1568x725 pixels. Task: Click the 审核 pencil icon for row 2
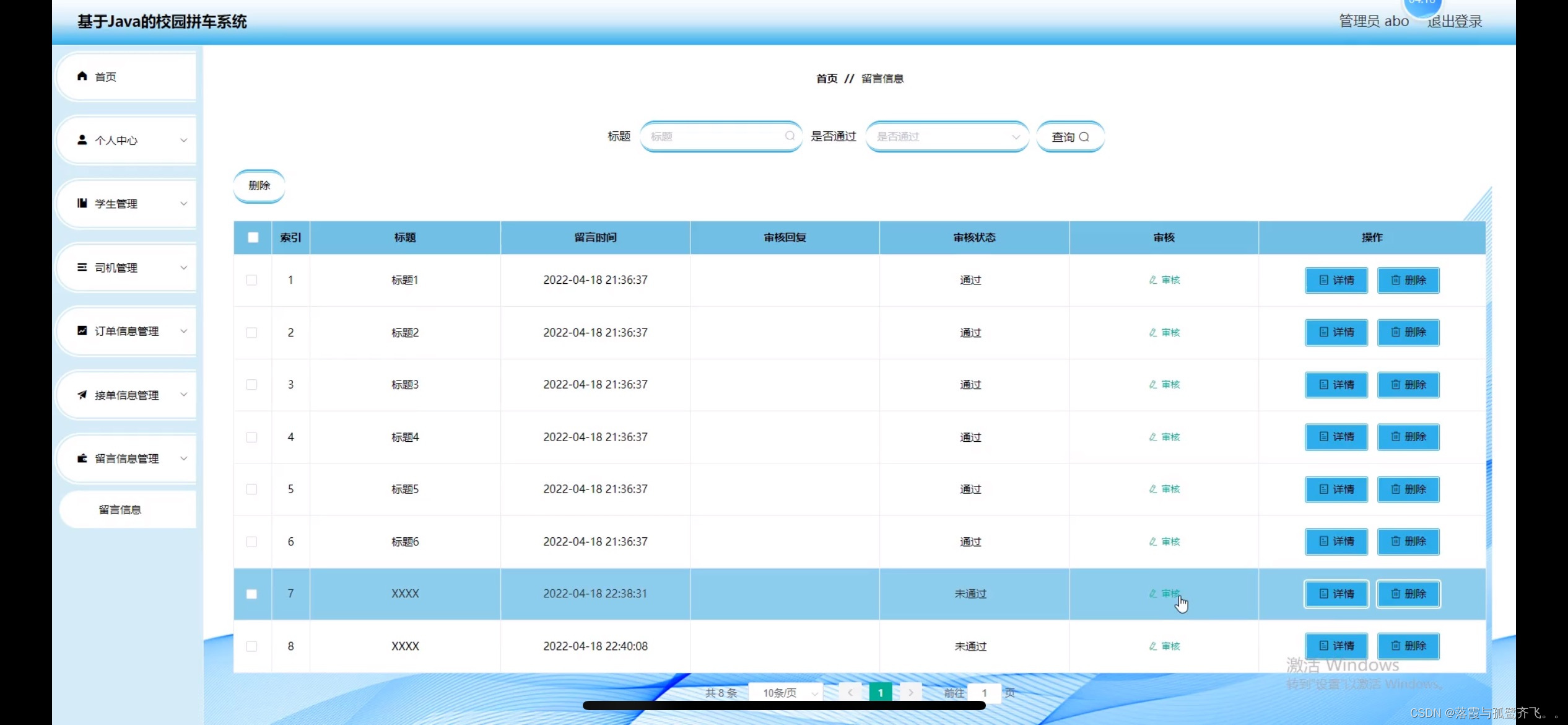[1153, 333]
